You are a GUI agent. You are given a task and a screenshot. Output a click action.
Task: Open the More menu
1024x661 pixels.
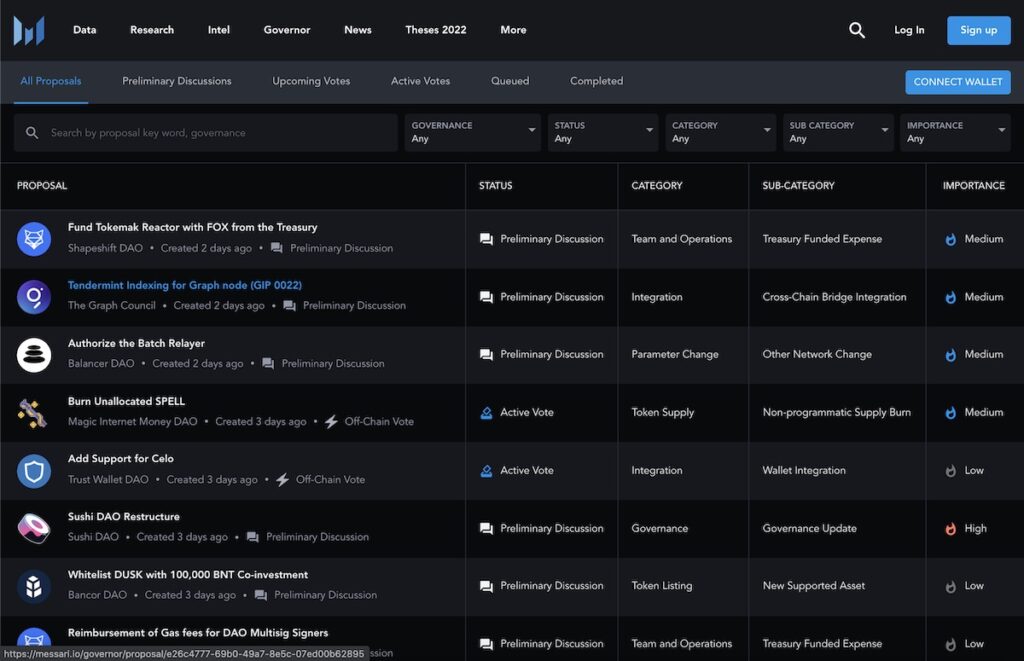point(513,30)
